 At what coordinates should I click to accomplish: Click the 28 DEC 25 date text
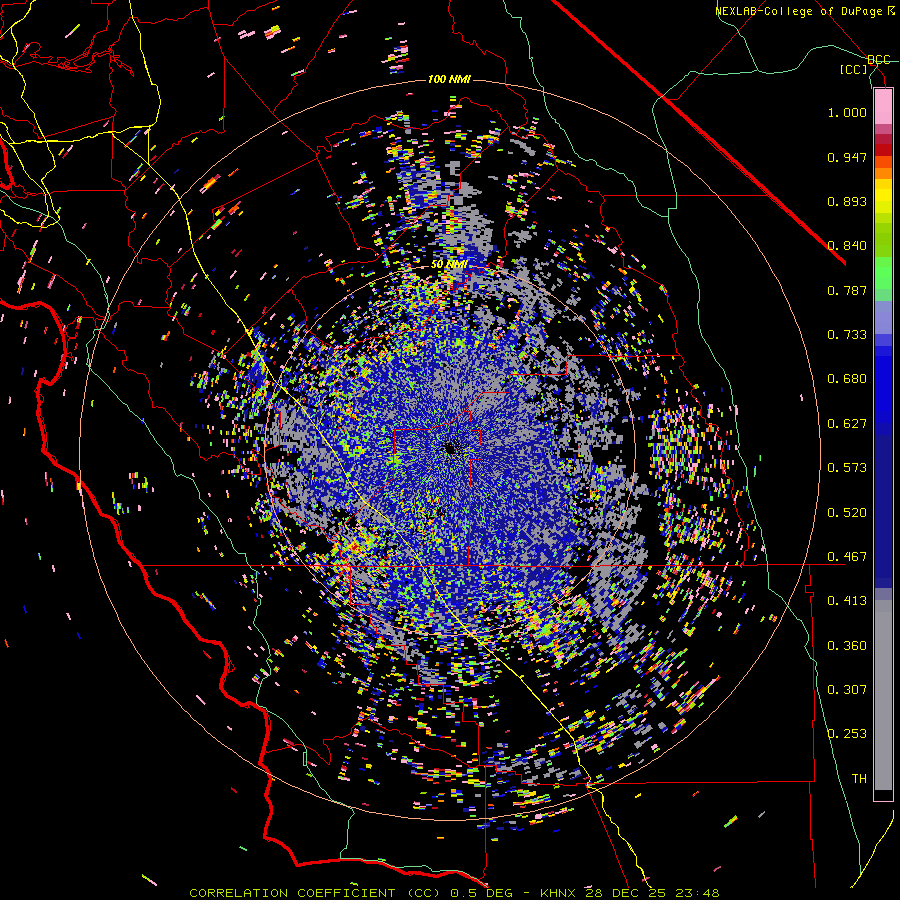coord(624,893)
